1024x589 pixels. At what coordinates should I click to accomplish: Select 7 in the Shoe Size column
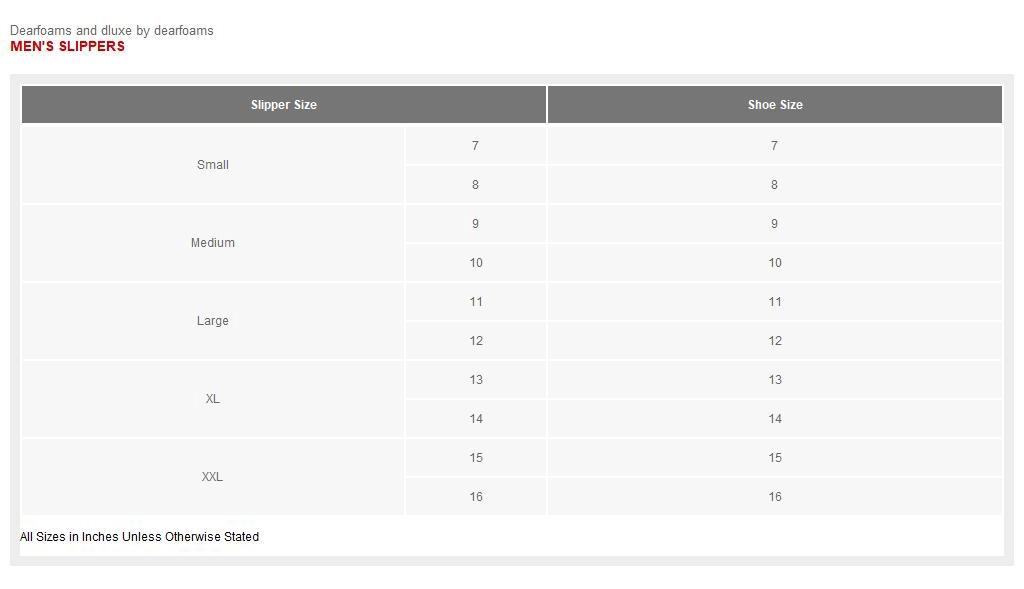pyautogui.click(x=774, y=146)
